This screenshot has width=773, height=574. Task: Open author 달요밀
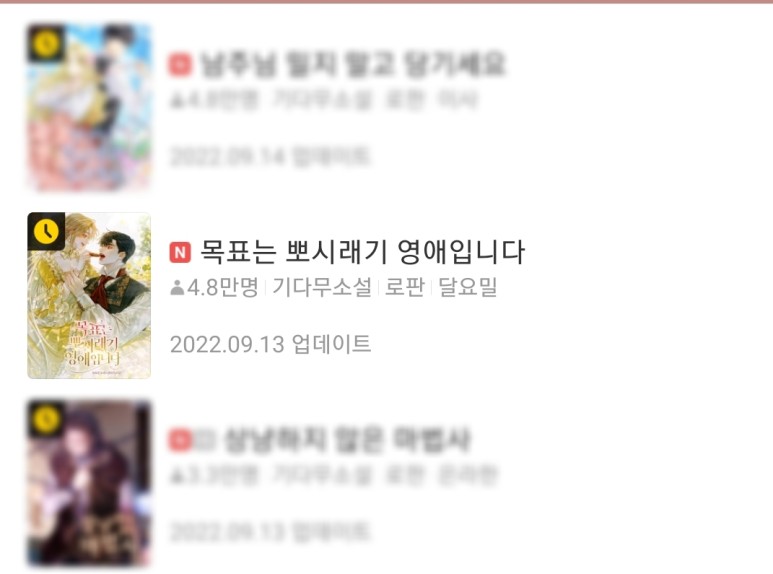click(468, 287)
